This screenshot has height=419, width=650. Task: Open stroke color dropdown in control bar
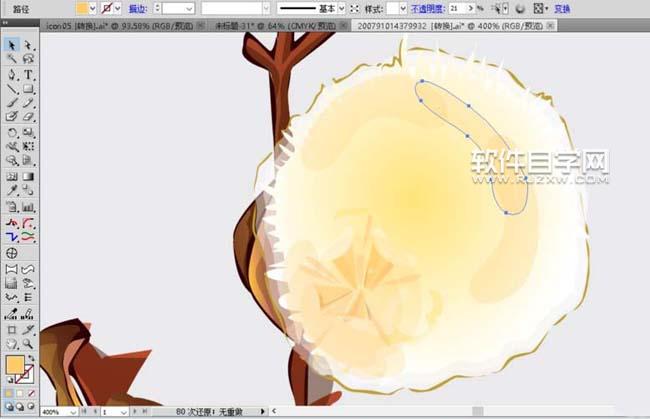pos(118,8)
